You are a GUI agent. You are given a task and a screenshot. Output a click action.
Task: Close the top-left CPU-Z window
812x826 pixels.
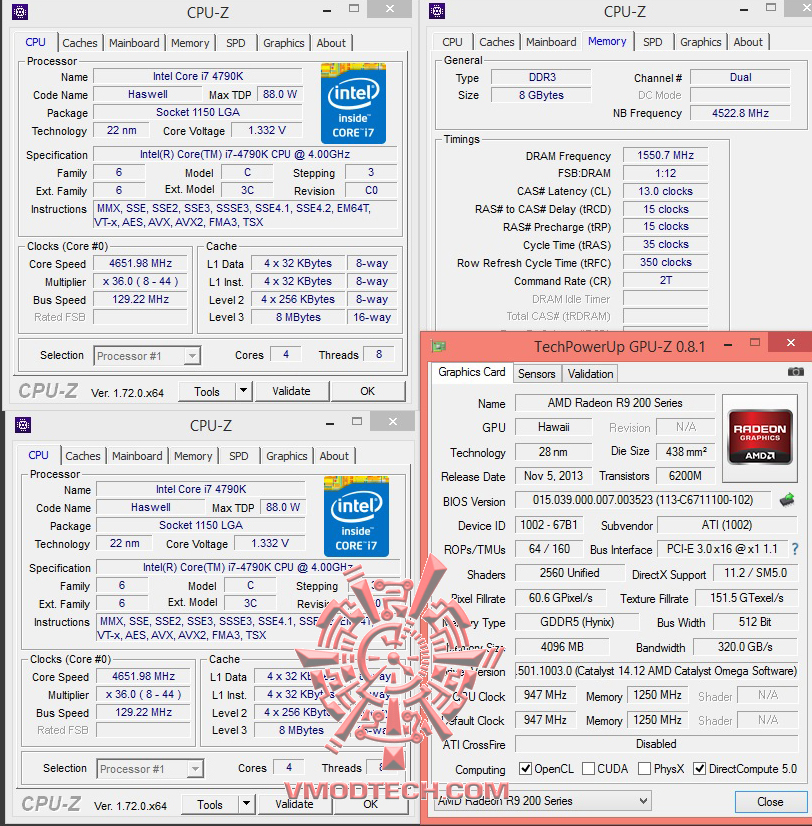389,9
